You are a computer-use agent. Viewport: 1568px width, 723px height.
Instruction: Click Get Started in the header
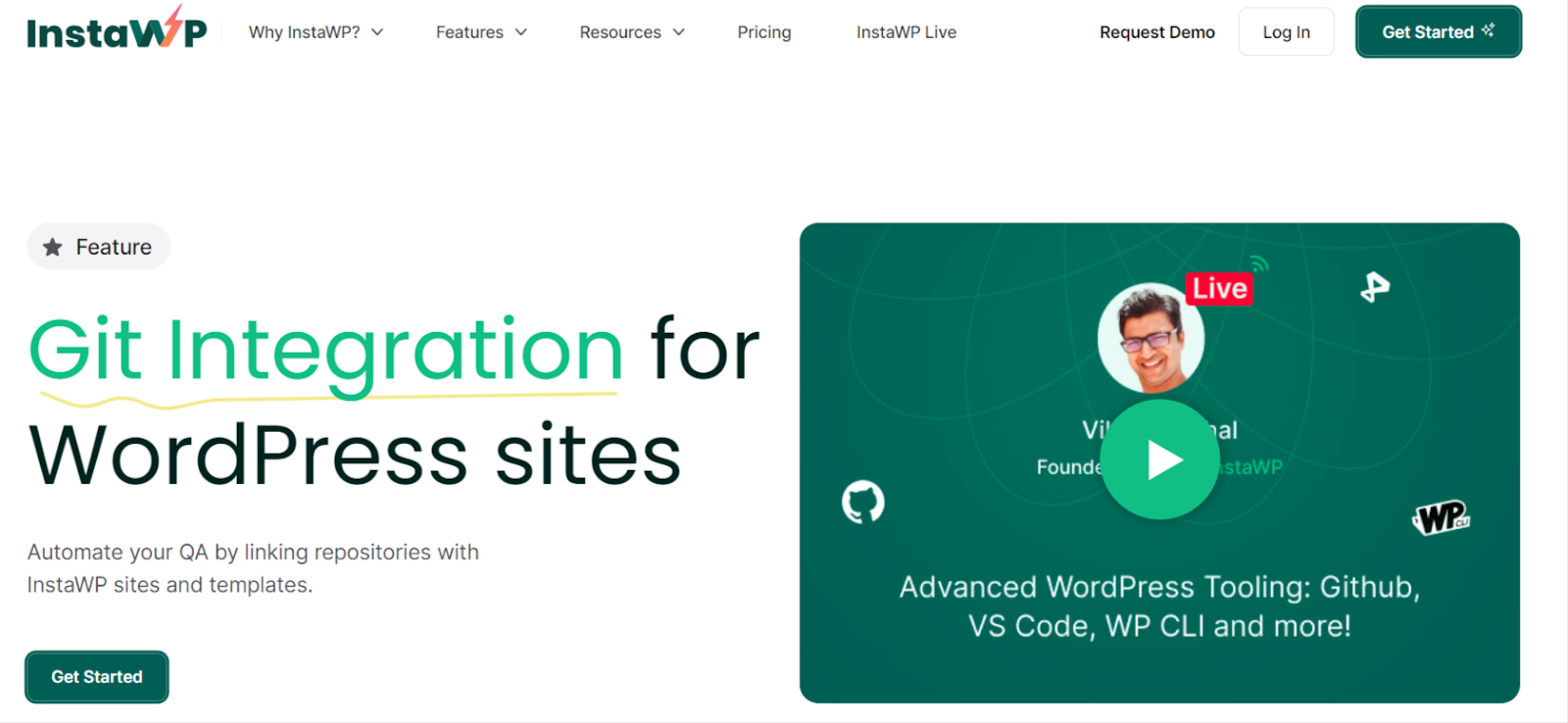[1439, 31]
